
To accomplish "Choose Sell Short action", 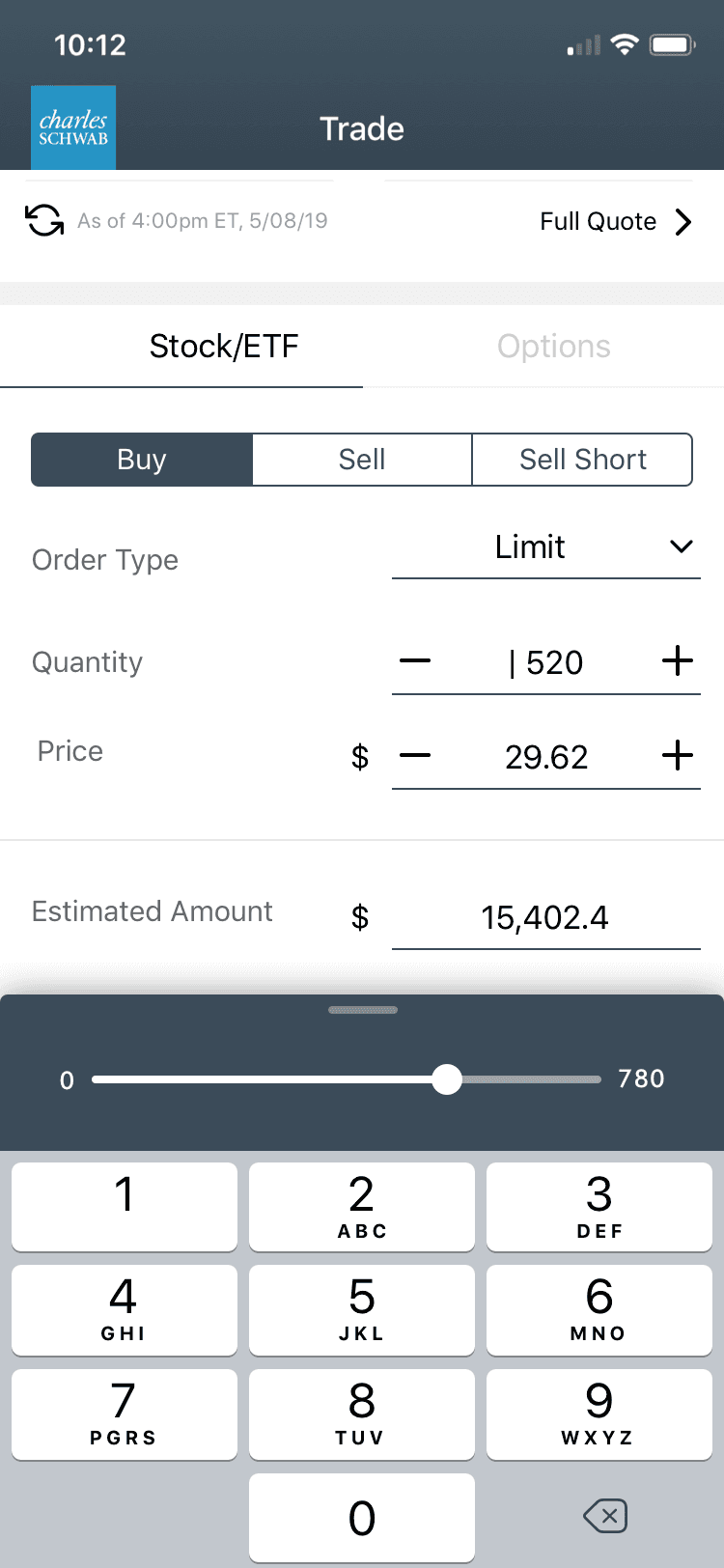I will click(x=582, y=460).
